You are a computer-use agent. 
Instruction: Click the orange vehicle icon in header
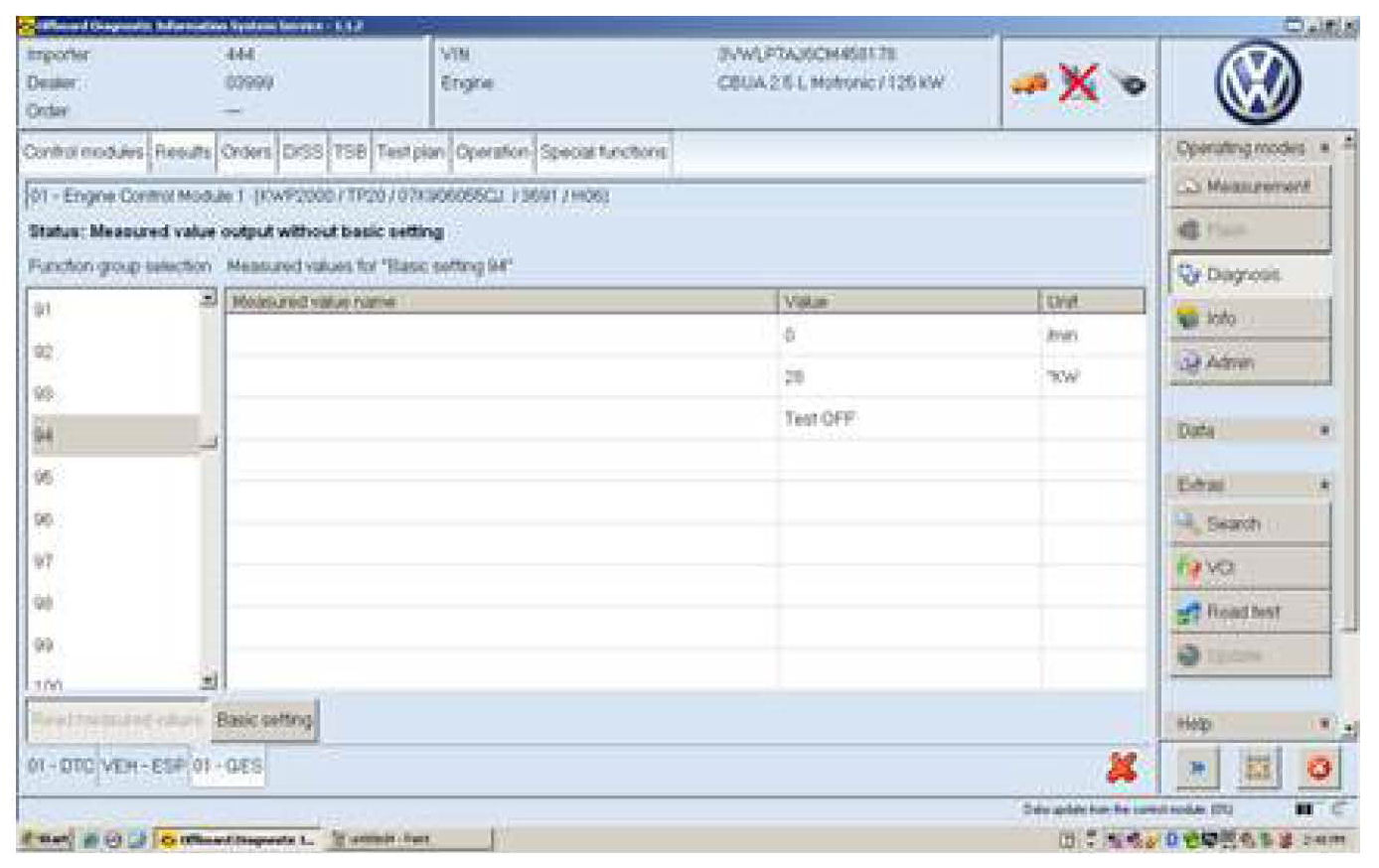point(1029,84)
